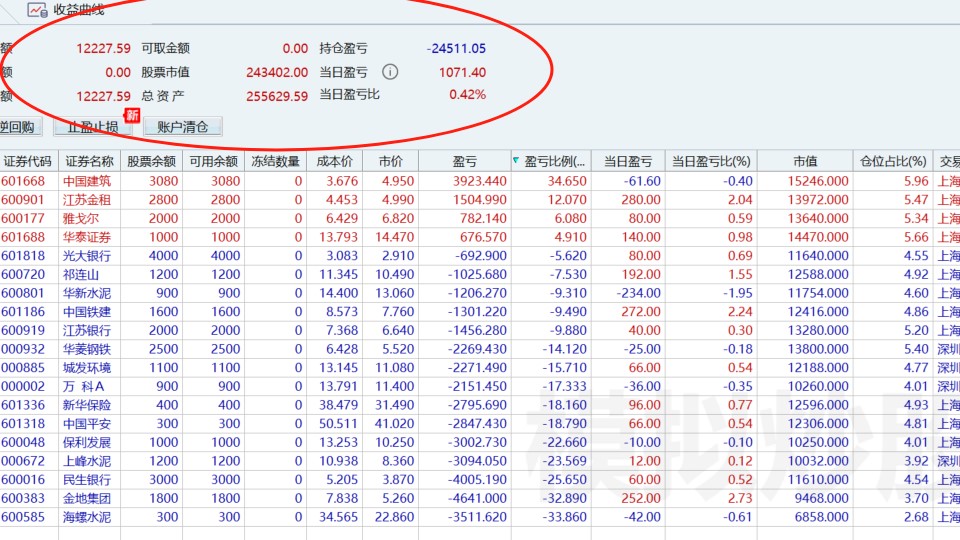Sort by 仓位占比(%) column header
This screenshot has height=540, width=960.
click(893, 161)
